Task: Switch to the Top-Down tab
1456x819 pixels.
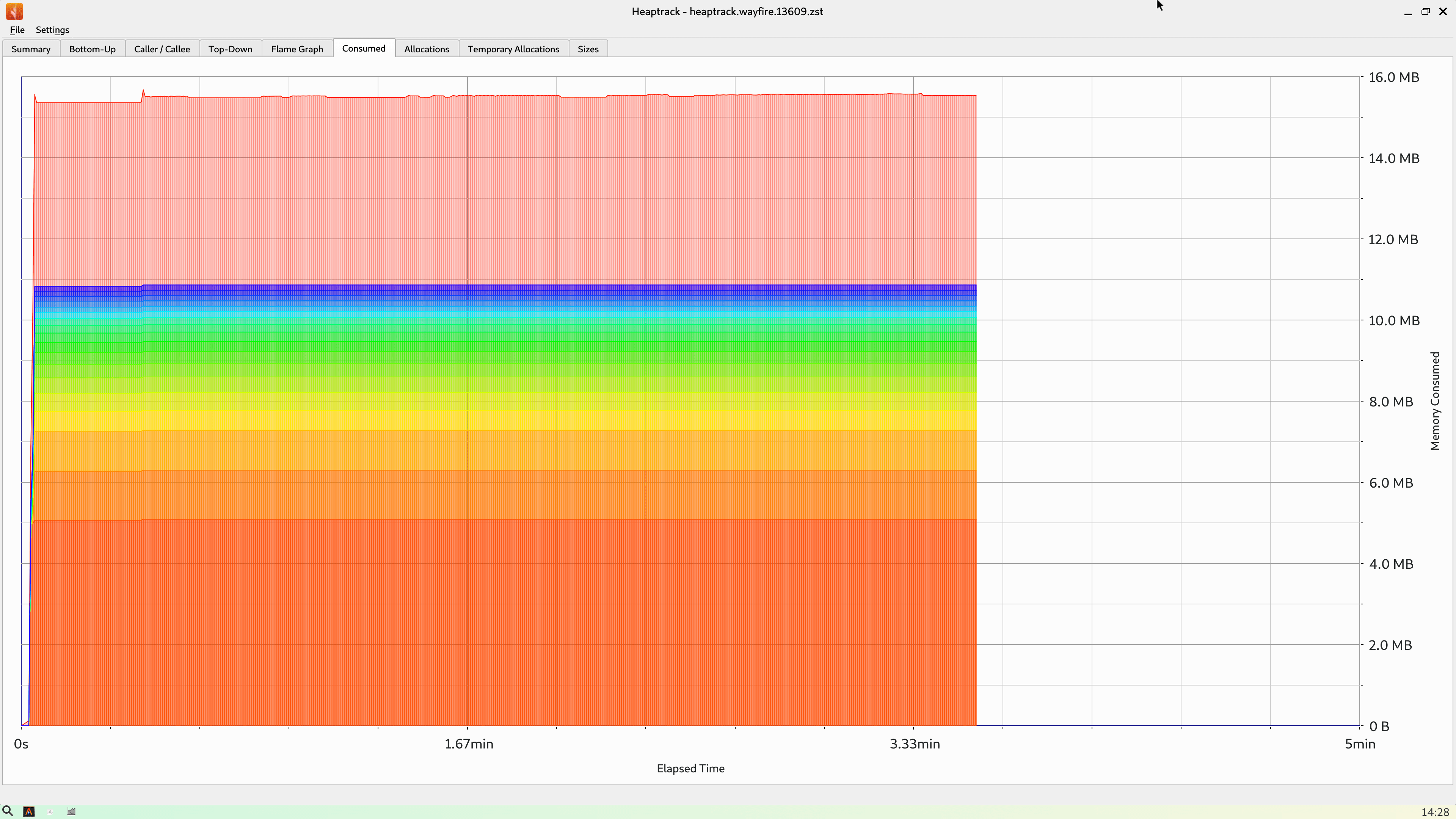Action: tap(230, 49)
